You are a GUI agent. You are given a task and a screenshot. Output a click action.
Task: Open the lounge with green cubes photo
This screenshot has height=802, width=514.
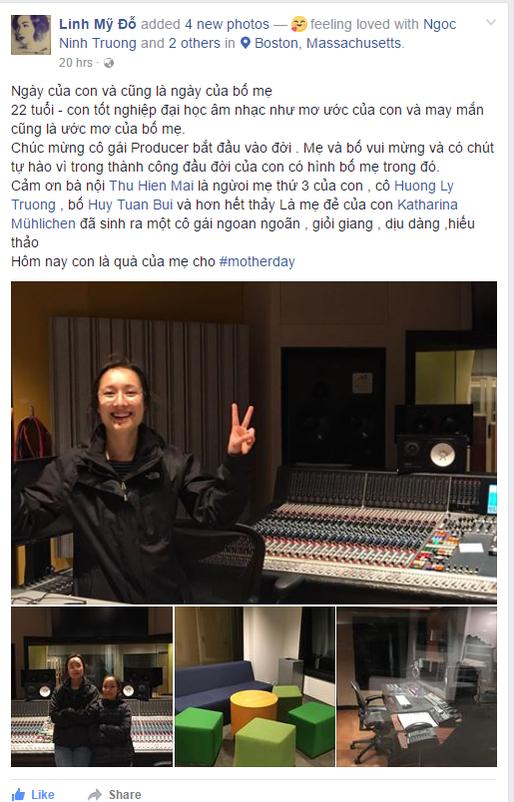tap(255, 686)
